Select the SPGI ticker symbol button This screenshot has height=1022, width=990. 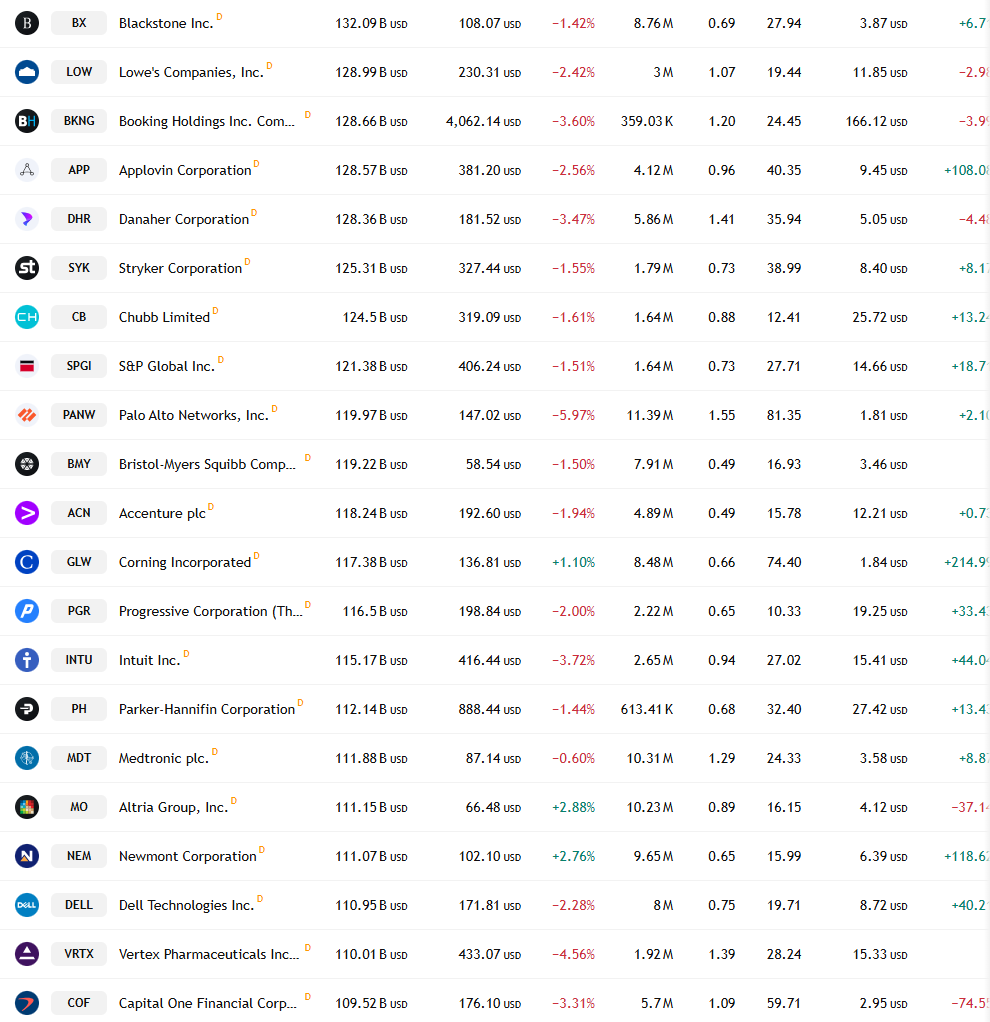79,366
